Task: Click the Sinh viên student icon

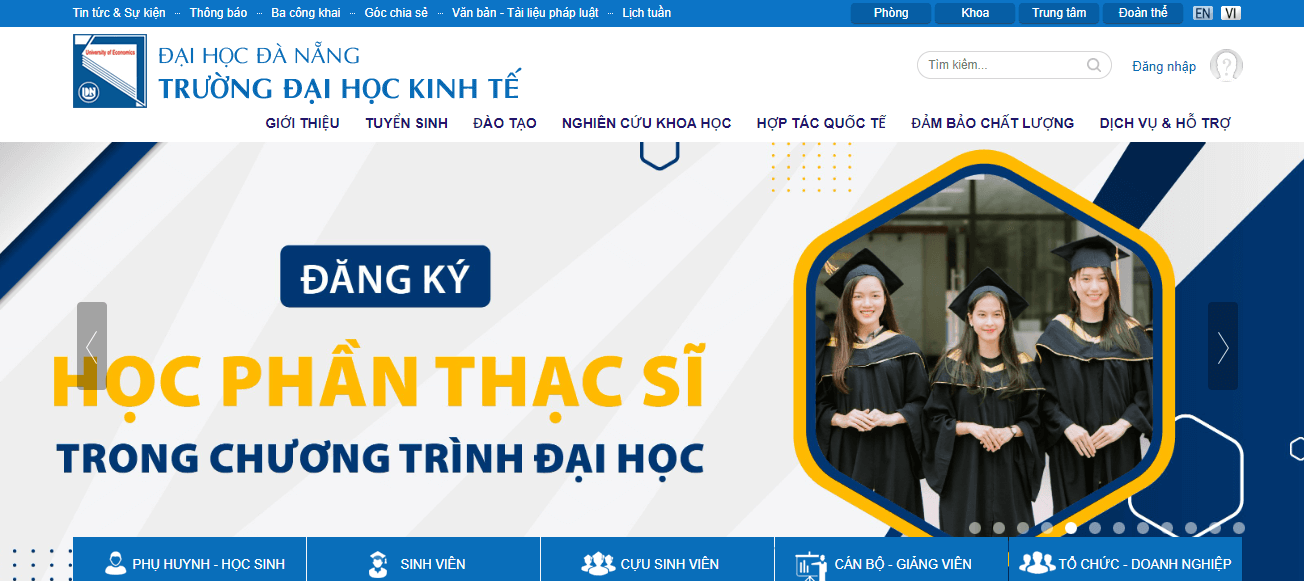Action: [378, 563]
